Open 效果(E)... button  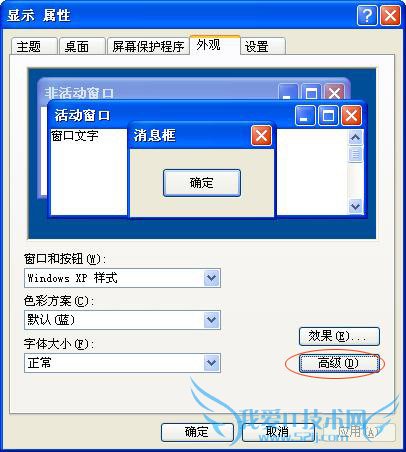[x=339, y=336]
